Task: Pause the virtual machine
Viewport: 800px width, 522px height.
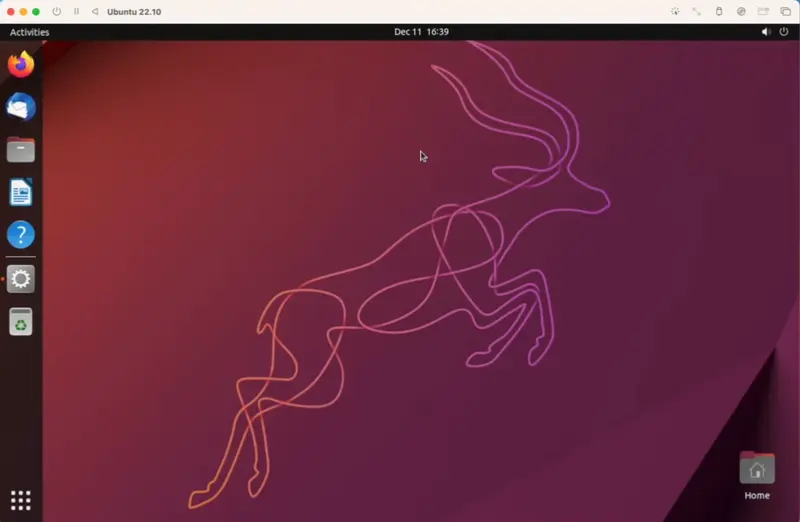Action: 77,11
